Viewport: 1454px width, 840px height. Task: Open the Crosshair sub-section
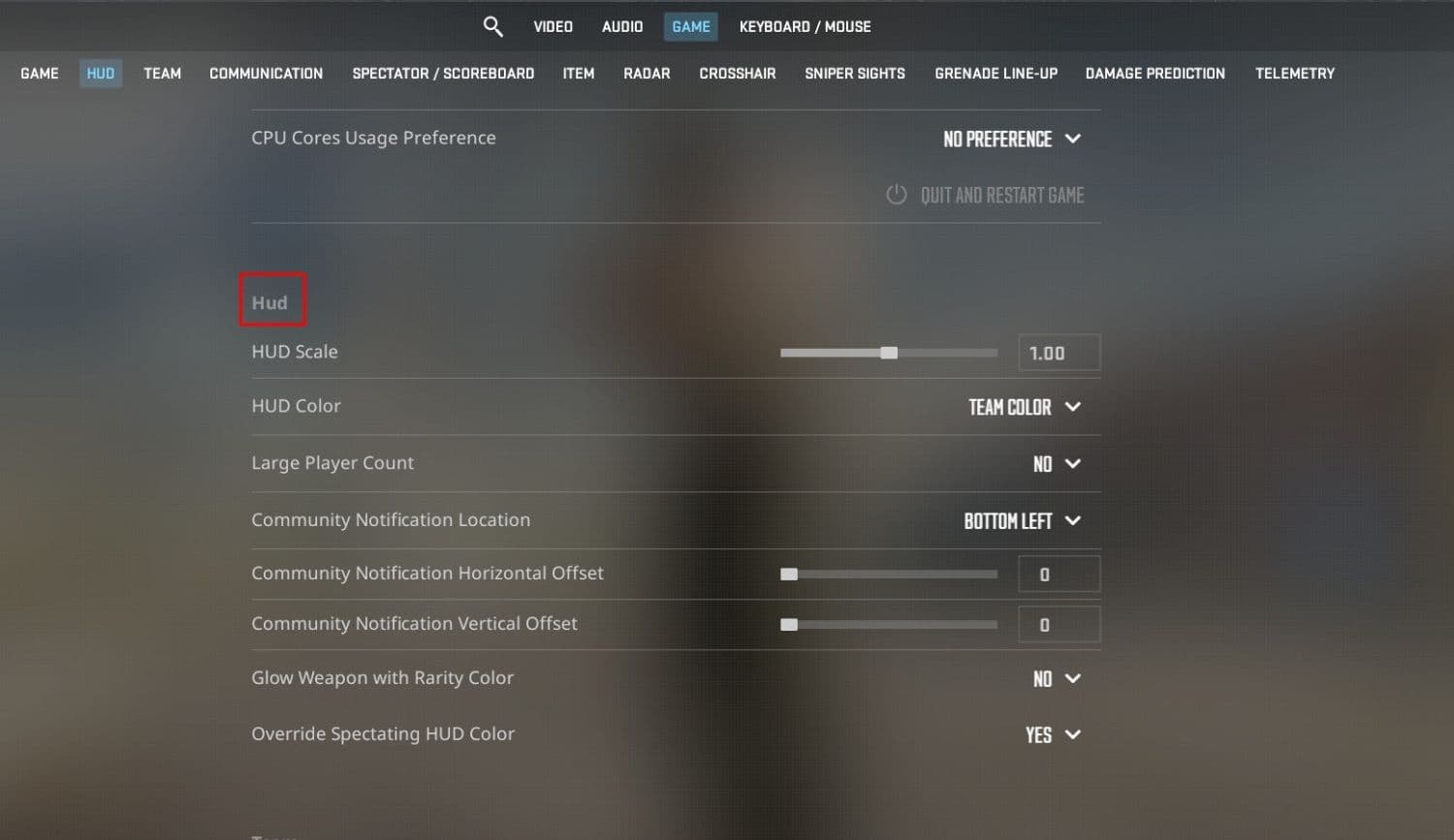(x=738, y=74)
